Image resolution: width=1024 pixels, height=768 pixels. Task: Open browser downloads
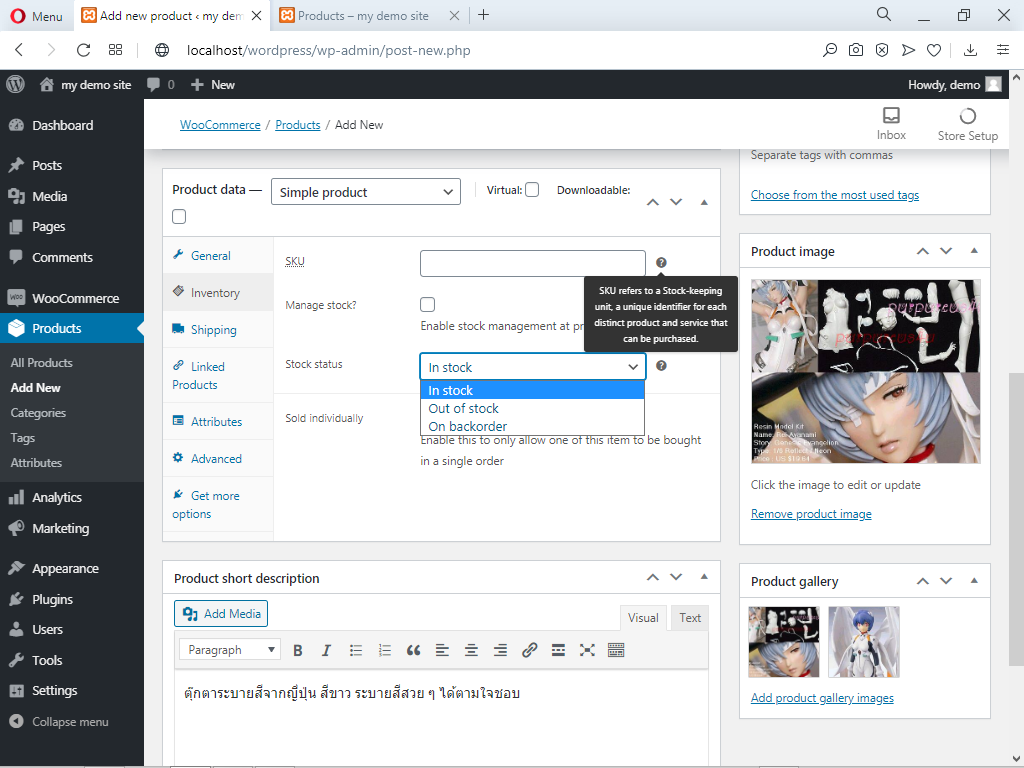(x=970, y=50)
